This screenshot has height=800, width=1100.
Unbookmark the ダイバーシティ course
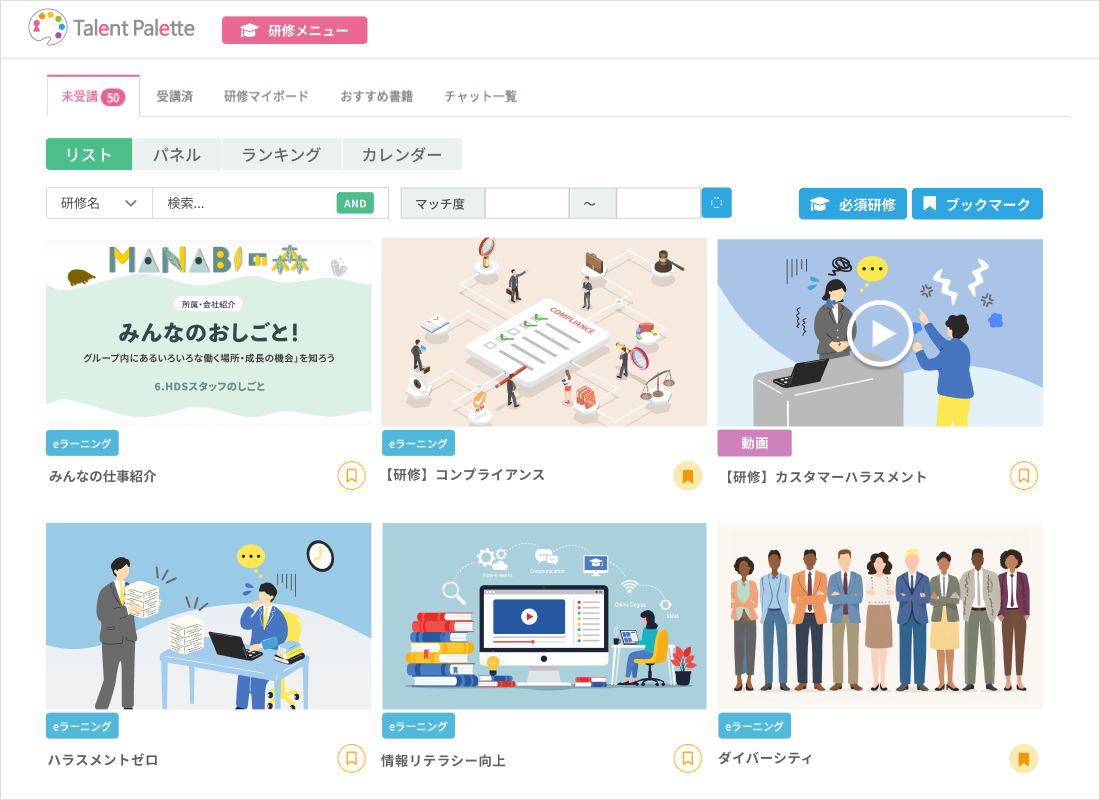tap(1023, 760)
